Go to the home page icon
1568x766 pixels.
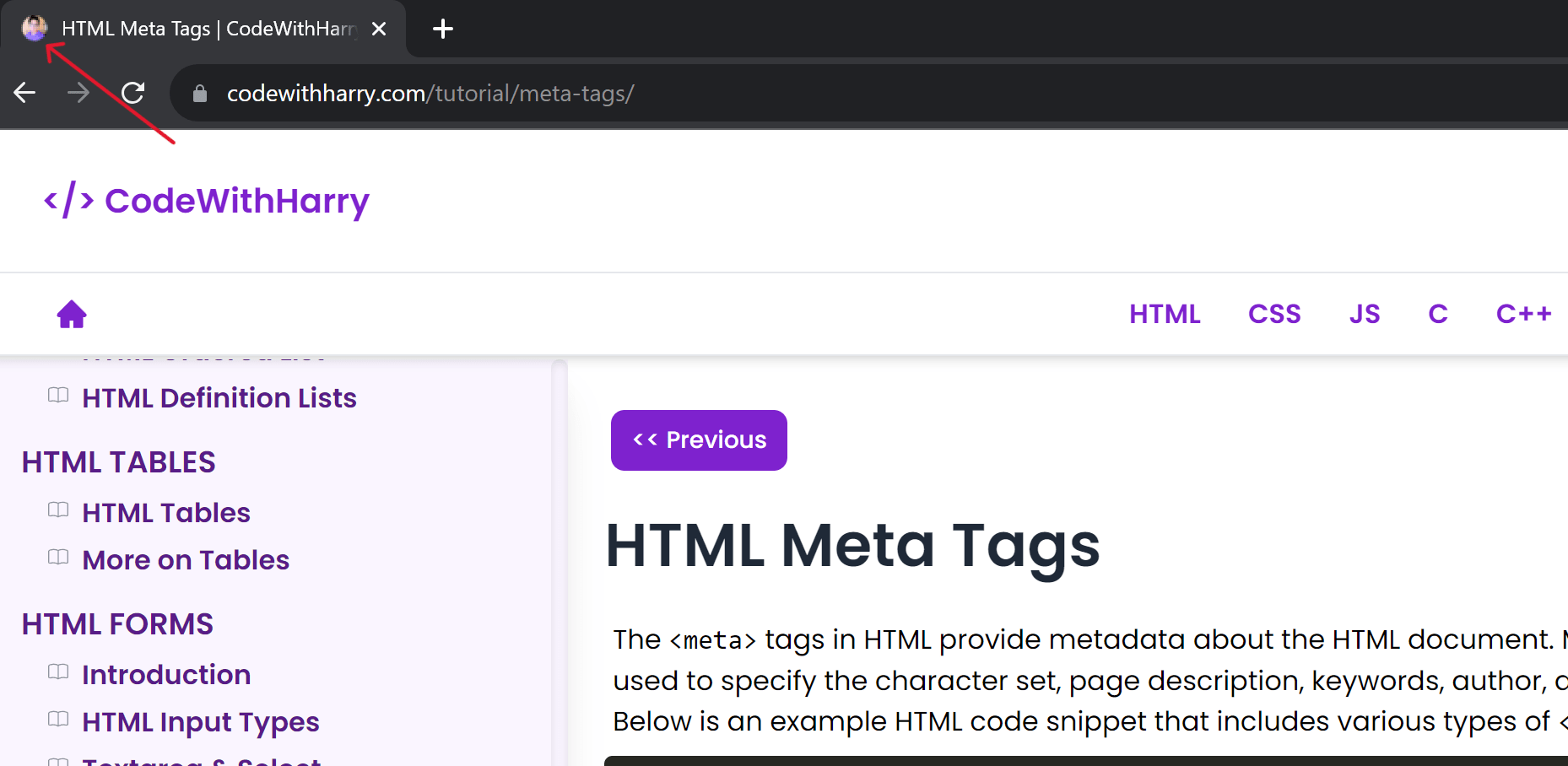point(72,314)
